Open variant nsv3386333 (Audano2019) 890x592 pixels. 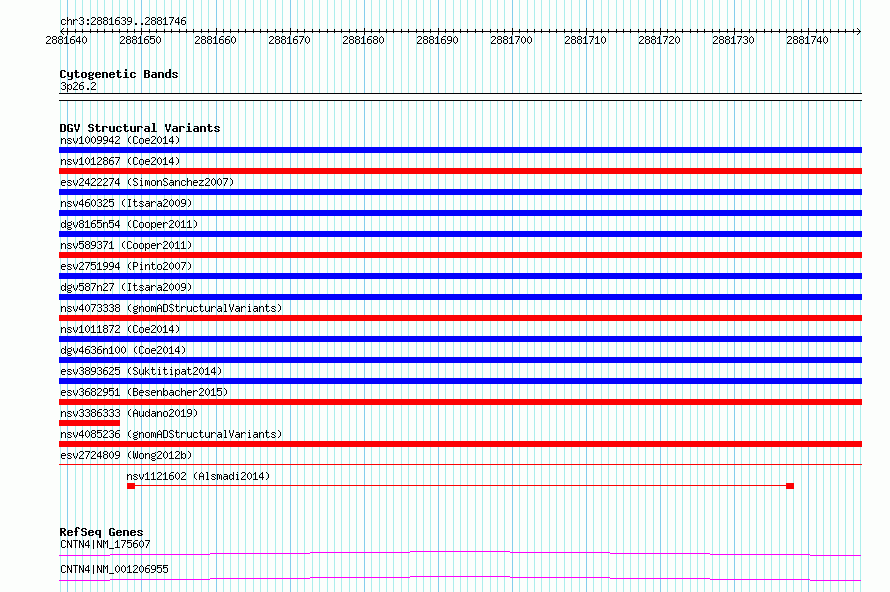pyautogui.click(x=129, y=413)
